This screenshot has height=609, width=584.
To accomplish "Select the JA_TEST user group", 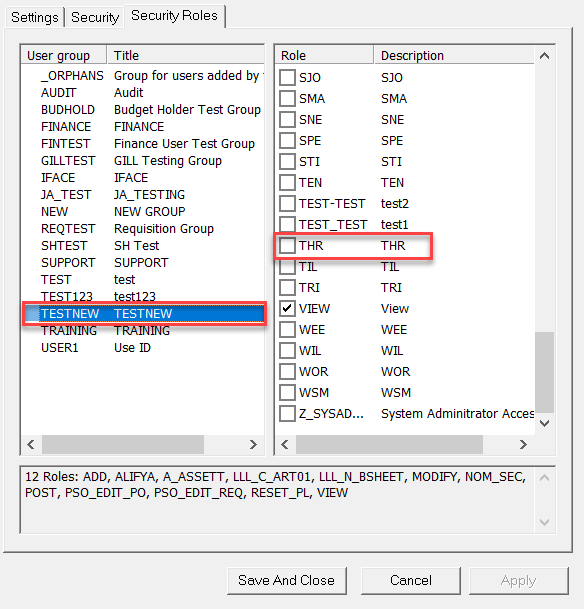I will click(143, 195).
